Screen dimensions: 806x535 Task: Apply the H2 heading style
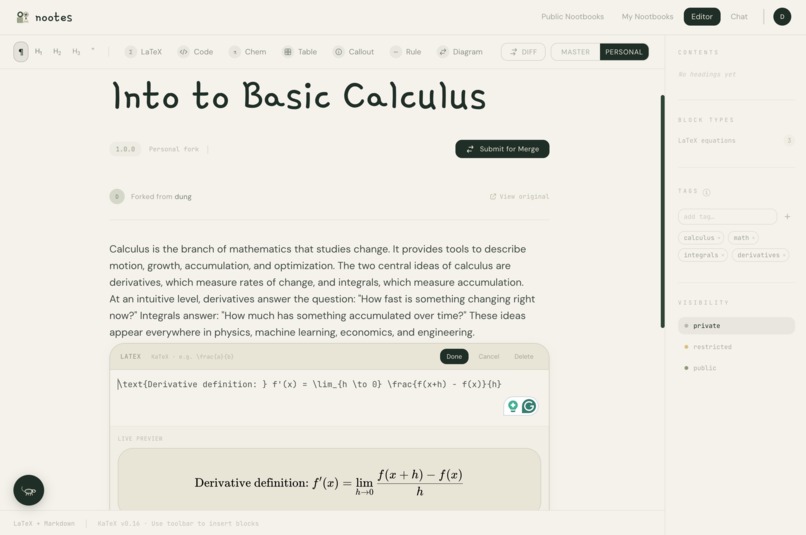coord(57,52)
